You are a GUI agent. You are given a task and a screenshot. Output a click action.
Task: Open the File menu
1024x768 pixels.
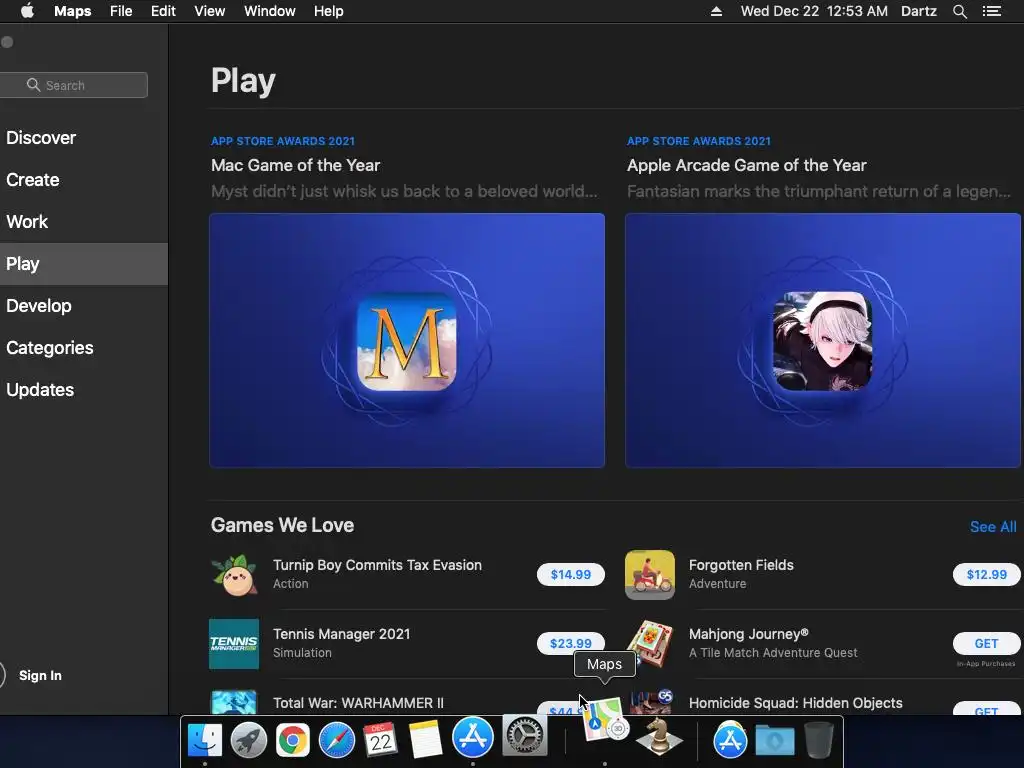point(121,11)
